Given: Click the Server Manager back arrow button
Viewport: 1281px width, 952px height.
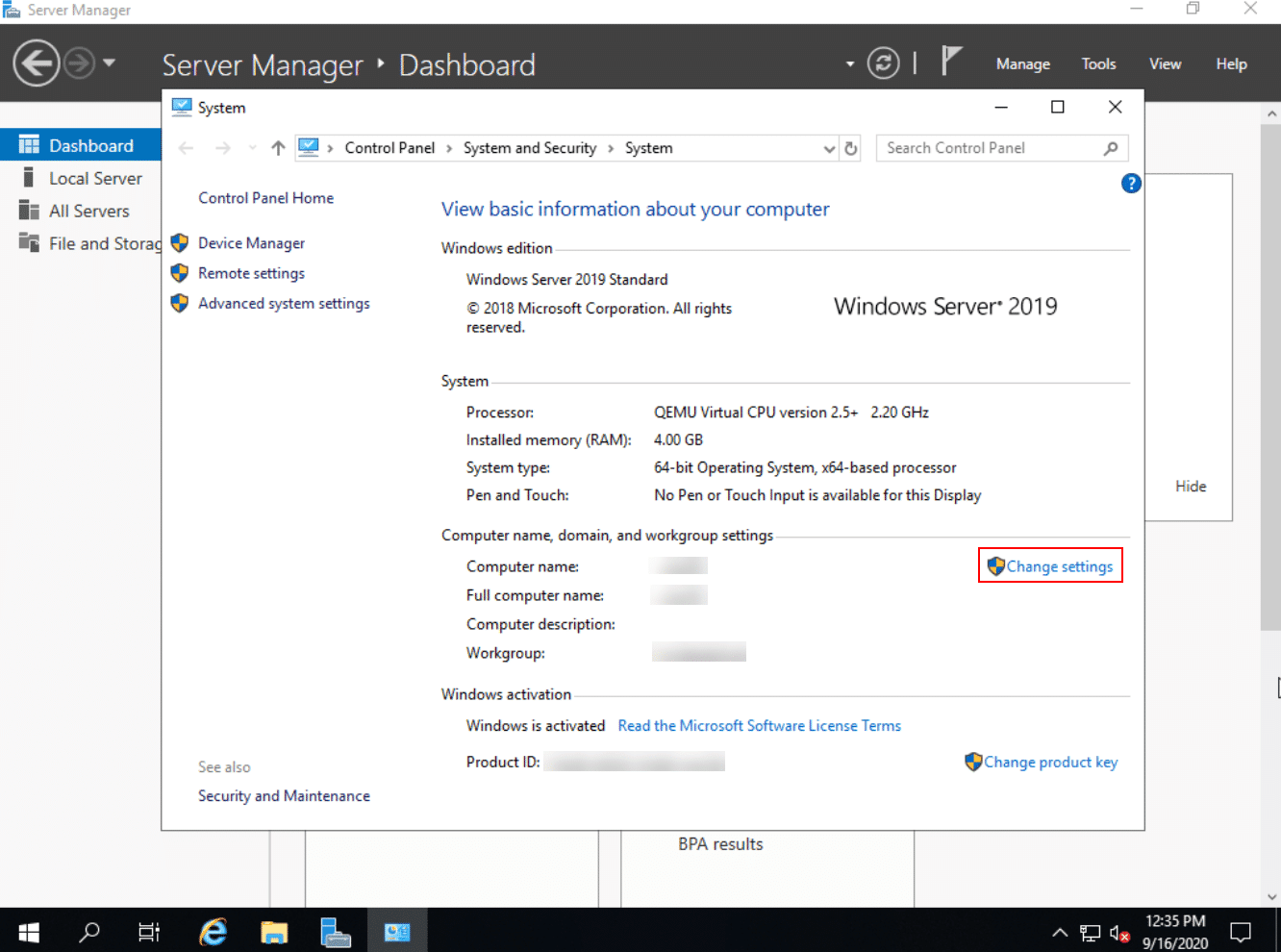Looking at the screenshot, I should 36,63.
